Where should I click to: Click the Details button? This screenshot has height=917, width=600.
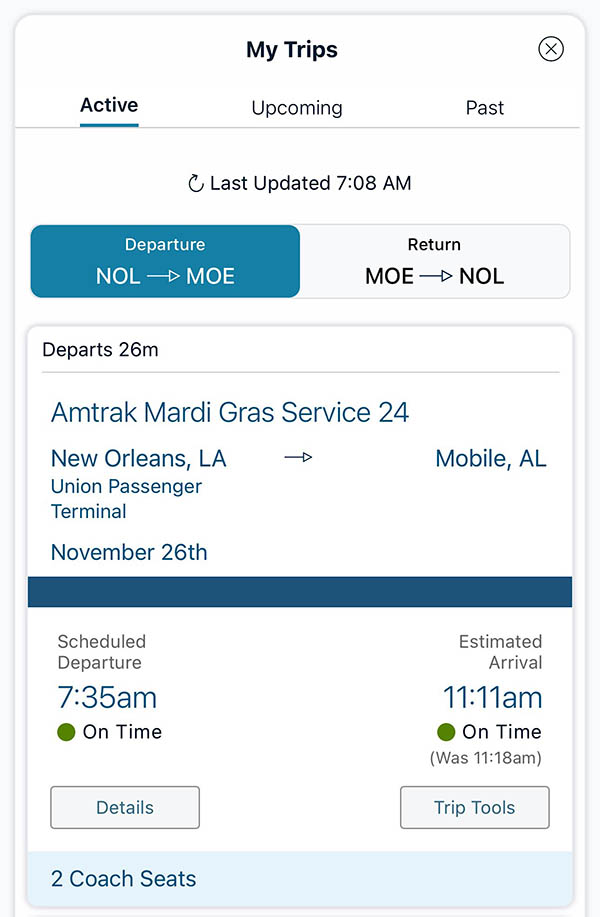click(x=124, y=807)
